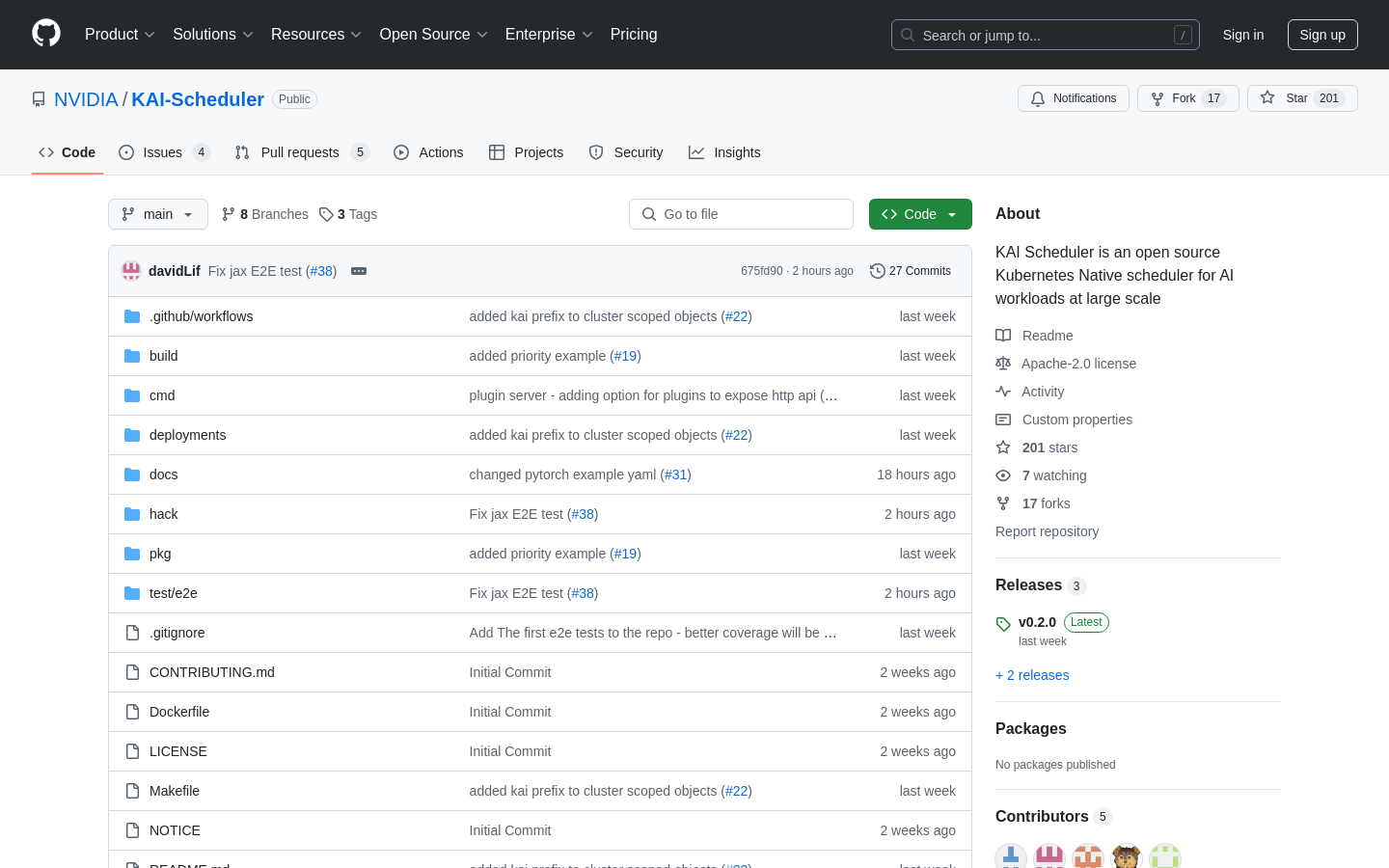
Task: Switch to the Security tab
Action: (626, 152)
